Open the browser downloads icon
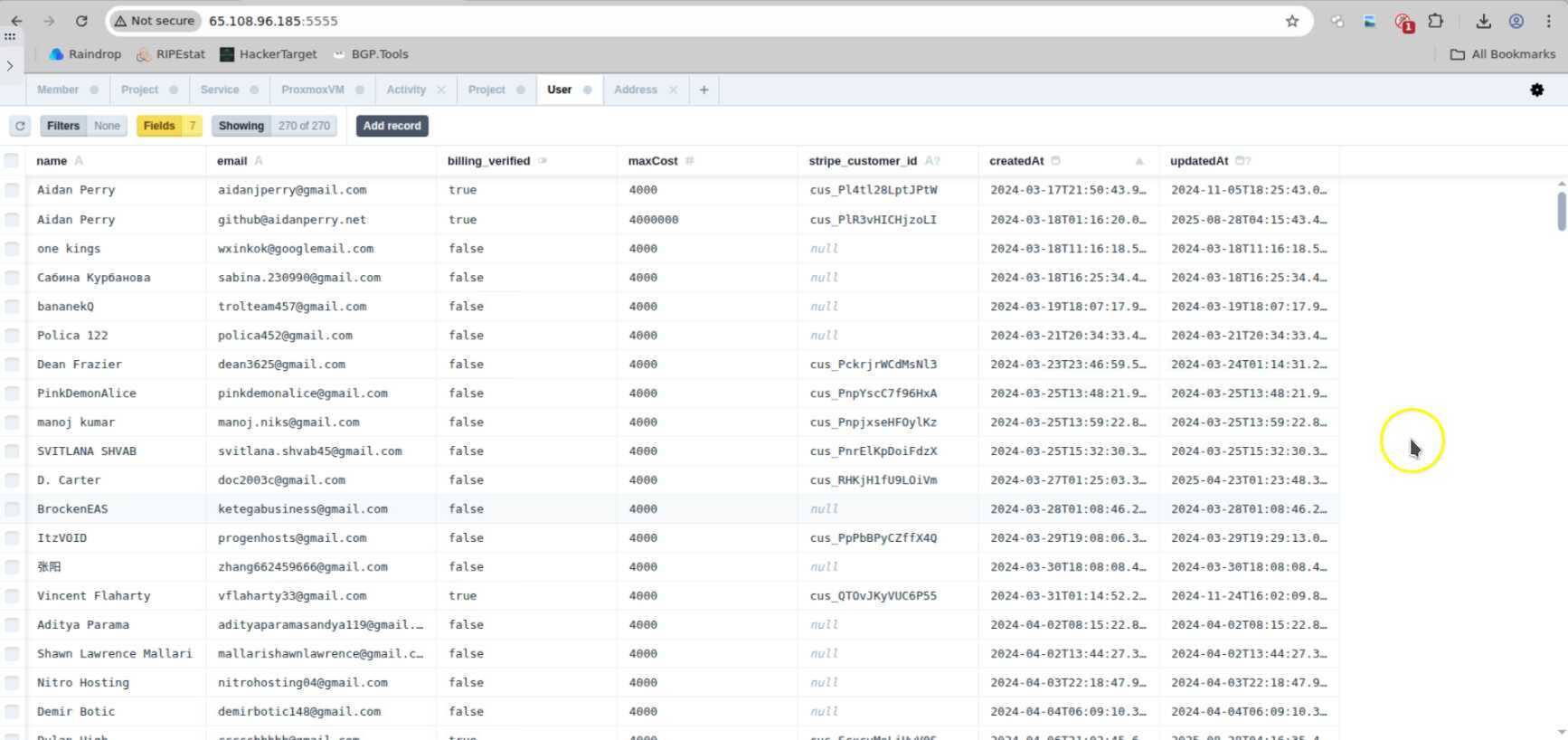 [x=1483, y=21]
